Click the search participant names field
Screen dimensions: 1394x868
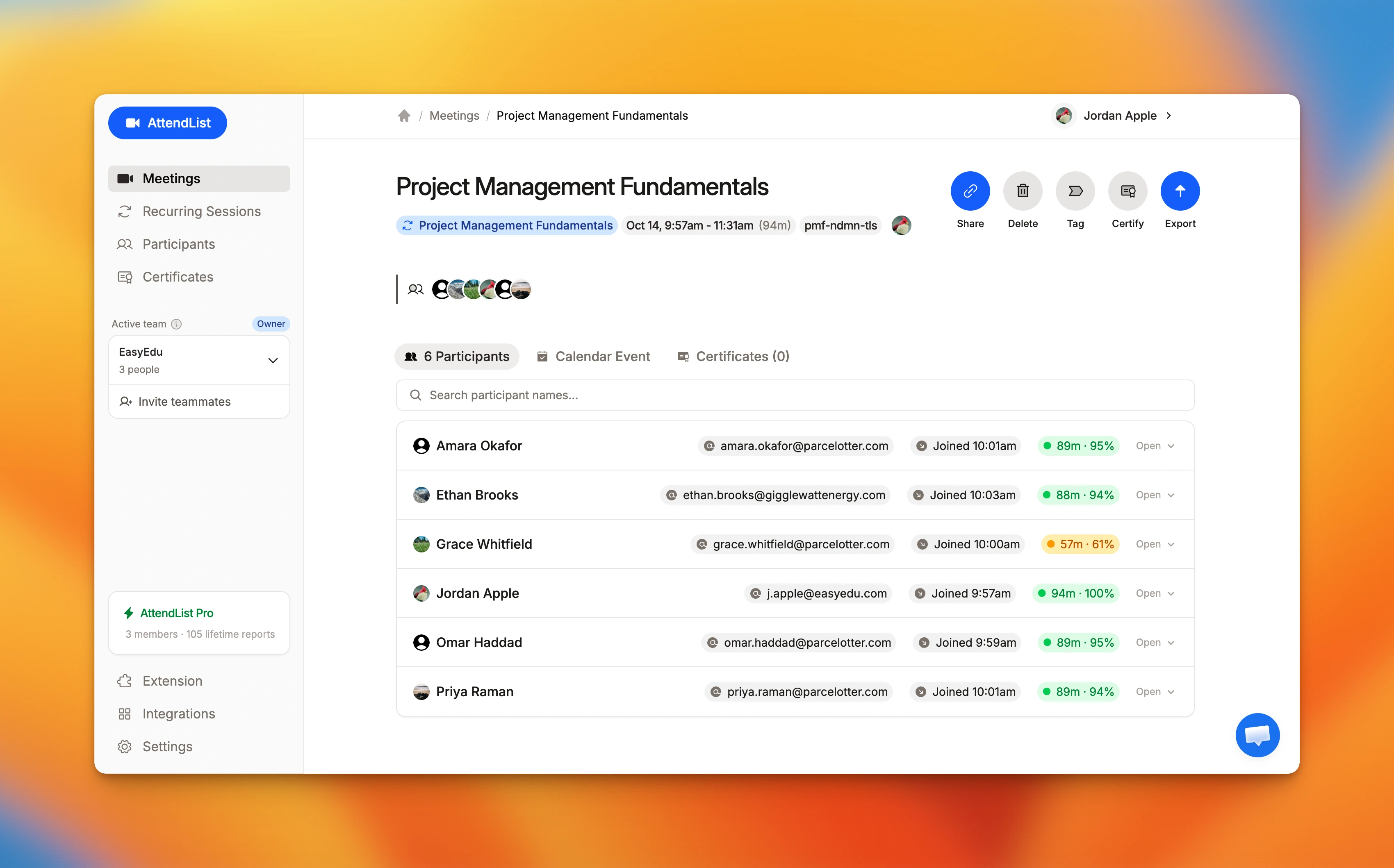click(794, 395)
